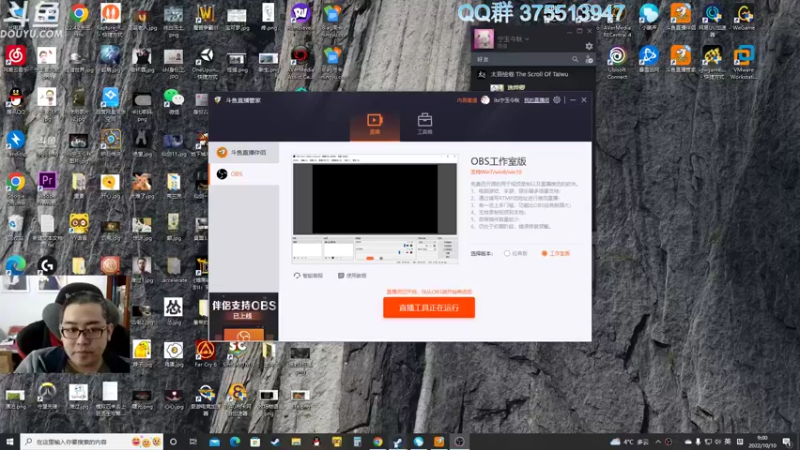Click the search icon in the friends window
The image size is (800, 450).
pyautogui.click(x=575, y=60)
